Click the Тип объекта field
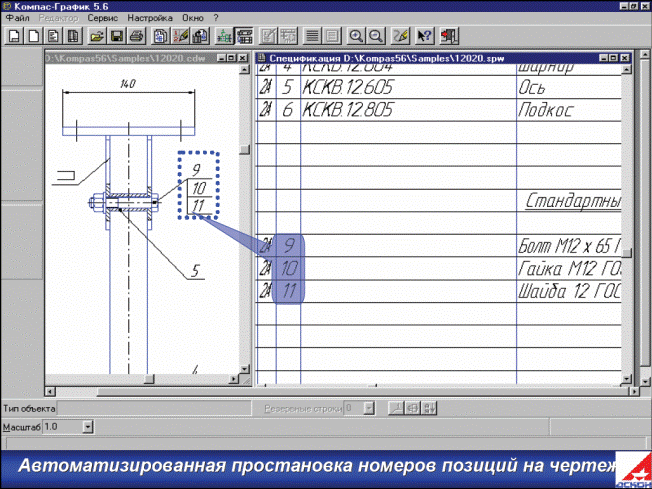 tap(154, 408)
